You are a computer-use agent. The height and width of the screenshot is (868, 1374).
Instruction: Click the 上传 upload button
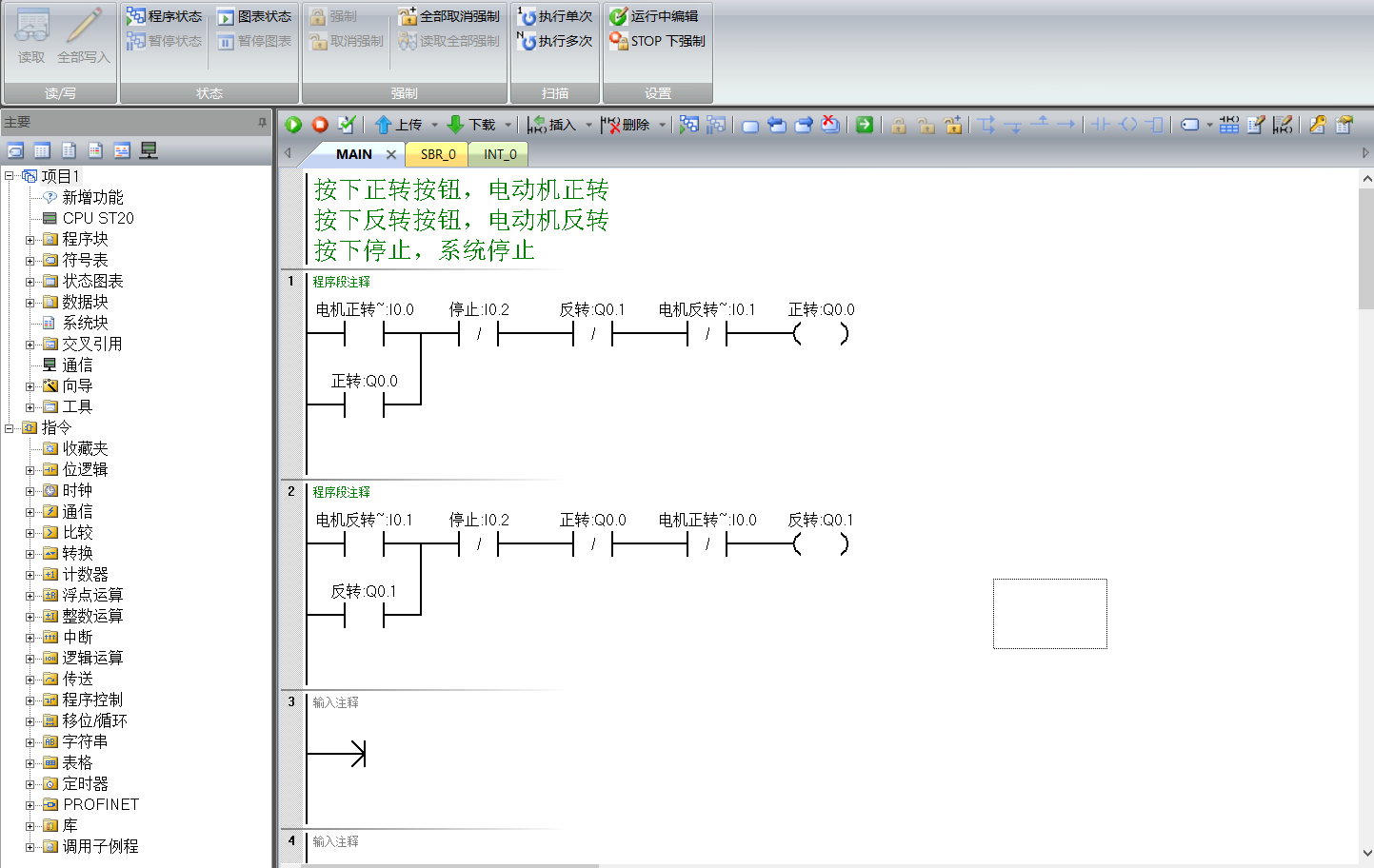pyautogui.click(x=399, y=125)
